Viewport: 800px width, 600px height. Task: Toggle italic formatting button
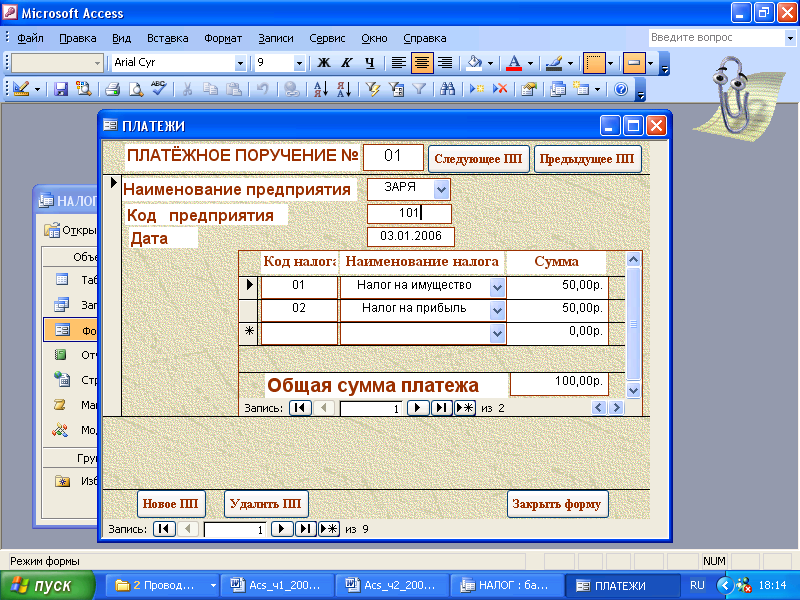[x=346, y=63]
